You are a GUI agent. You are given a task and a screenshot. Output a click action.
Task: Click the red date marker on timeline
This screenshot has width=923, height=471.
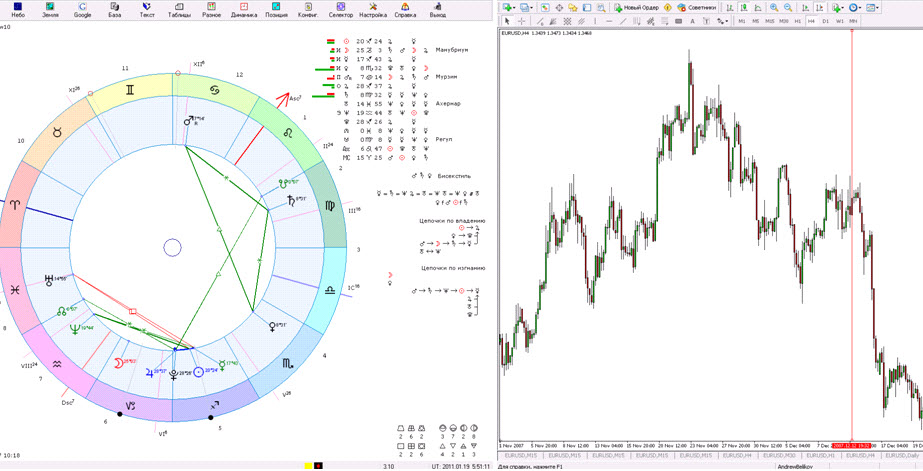(851, 445)
